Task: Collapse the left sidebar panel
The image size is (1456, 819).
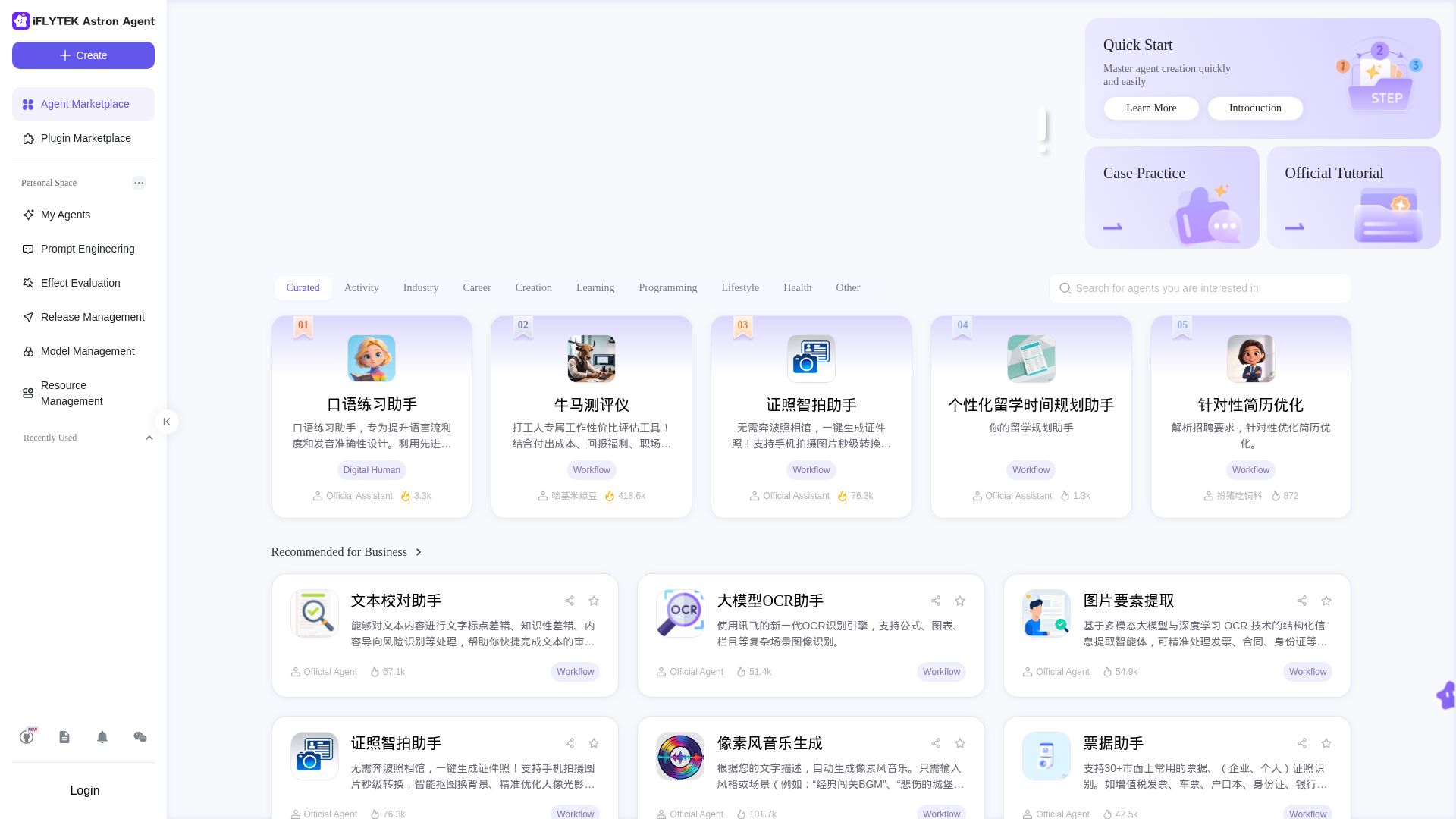Action: [167, 422]
